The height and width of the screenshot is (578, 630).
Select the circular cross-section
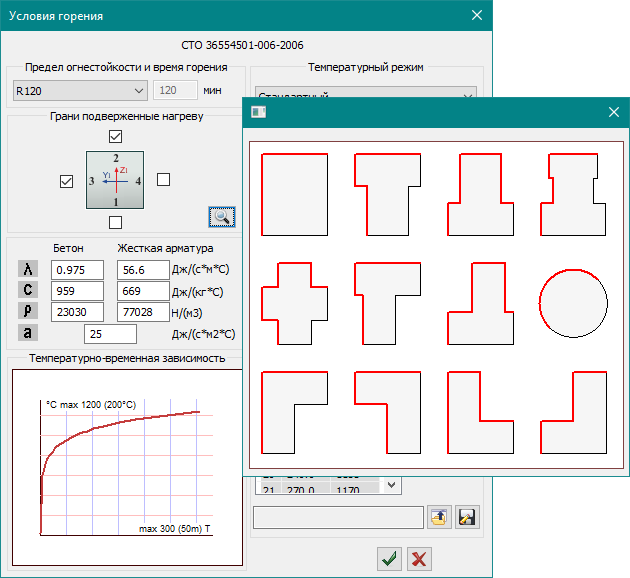573,302
